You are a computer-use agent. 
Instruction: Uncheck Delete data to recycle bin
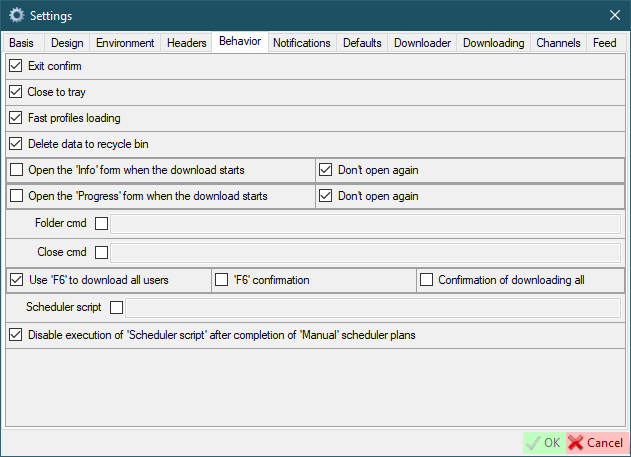click(x=15, y=144)
